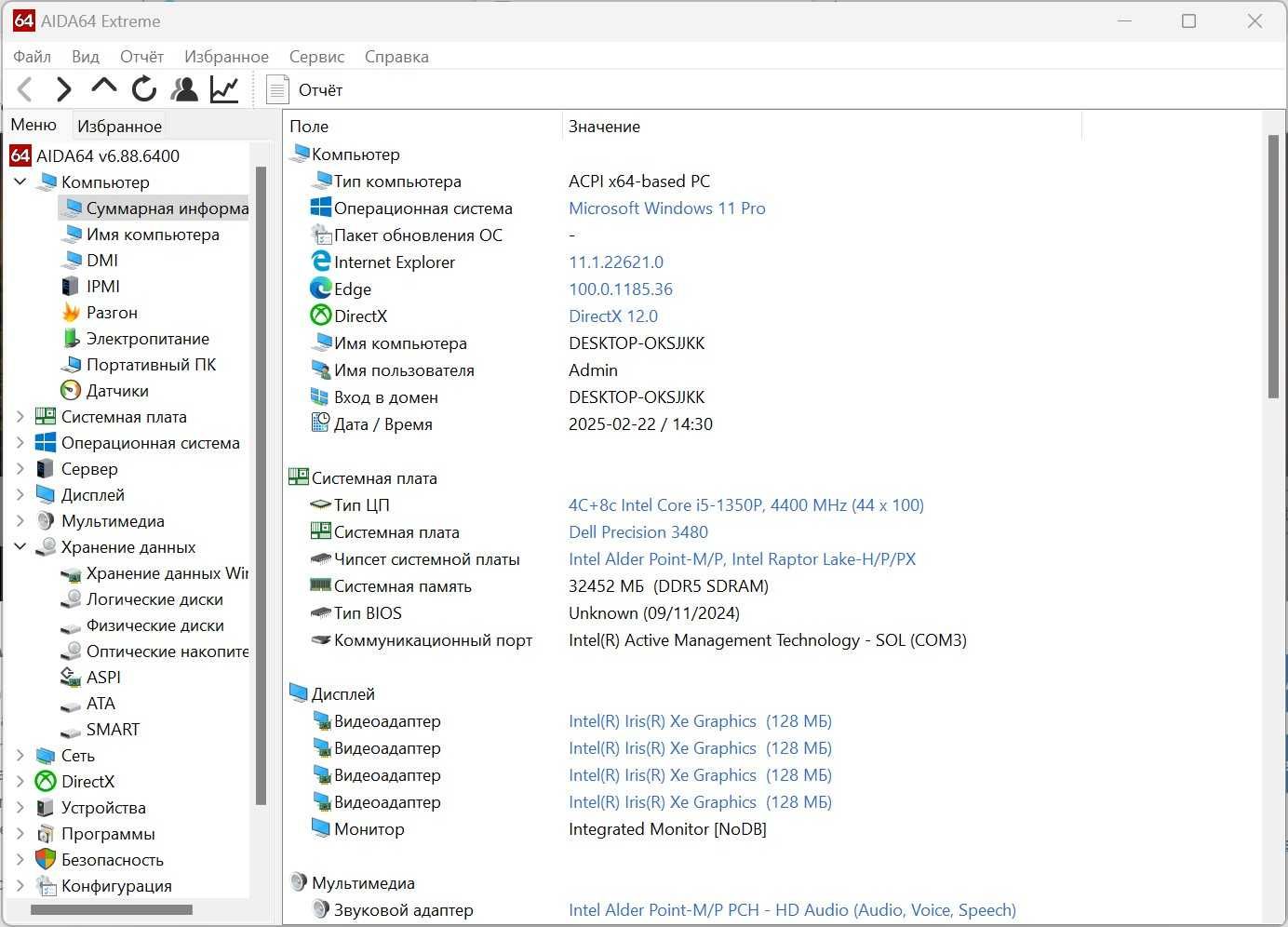Expand the Мультимедиа tree node
This screenshot has height=927, width=1288.
20,521
